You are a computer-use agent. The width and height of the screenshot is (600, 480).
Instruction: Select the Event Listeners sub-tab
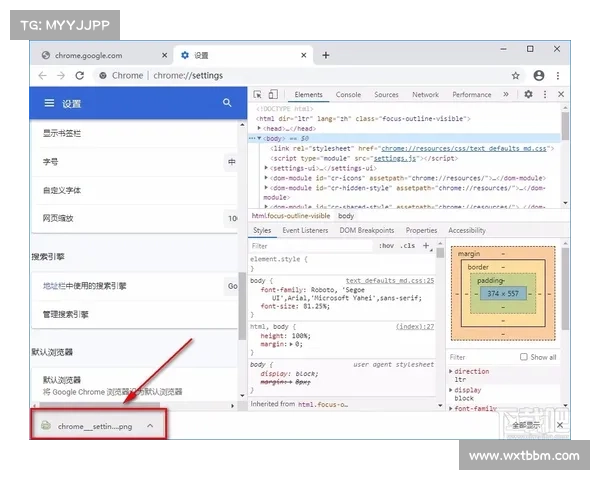305,230
